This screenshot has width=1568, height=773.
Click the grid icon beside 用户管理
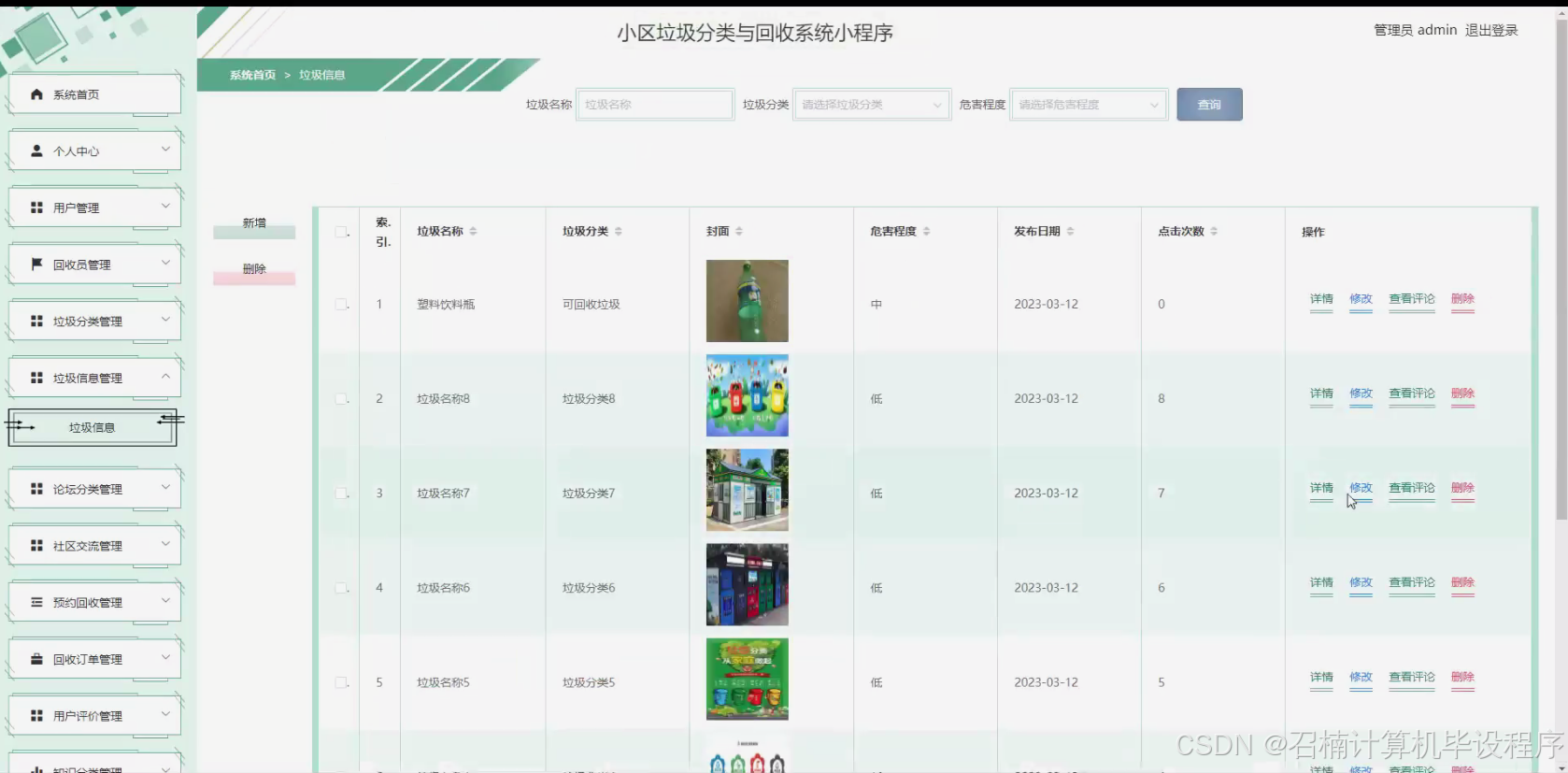36,208
